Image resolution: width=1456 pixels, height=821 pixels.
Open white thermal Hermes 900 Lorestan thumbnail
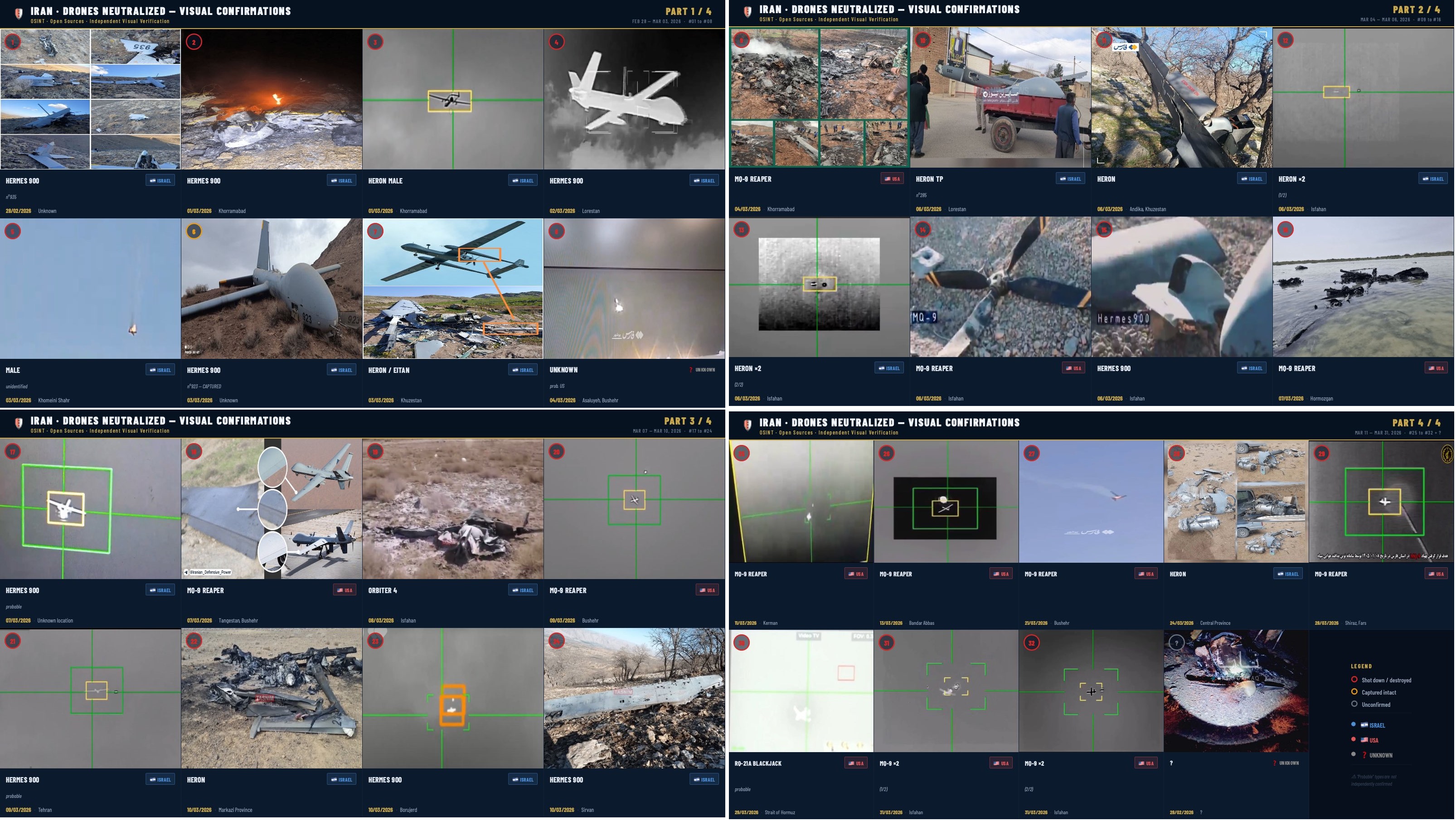click(x=634, y=99)
